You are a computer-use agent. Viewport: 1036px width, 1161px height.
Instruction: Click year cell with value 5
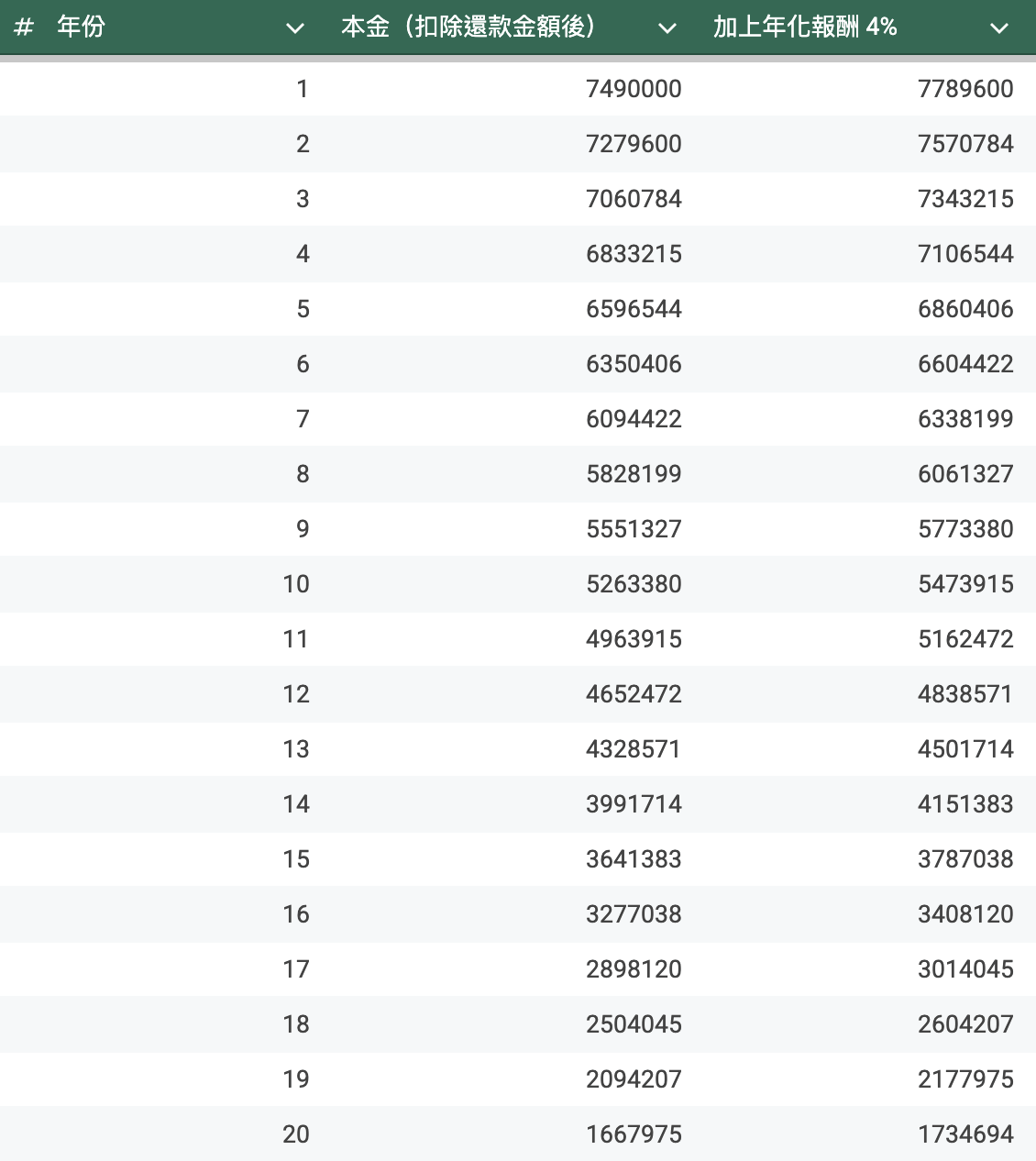[303, 309]
